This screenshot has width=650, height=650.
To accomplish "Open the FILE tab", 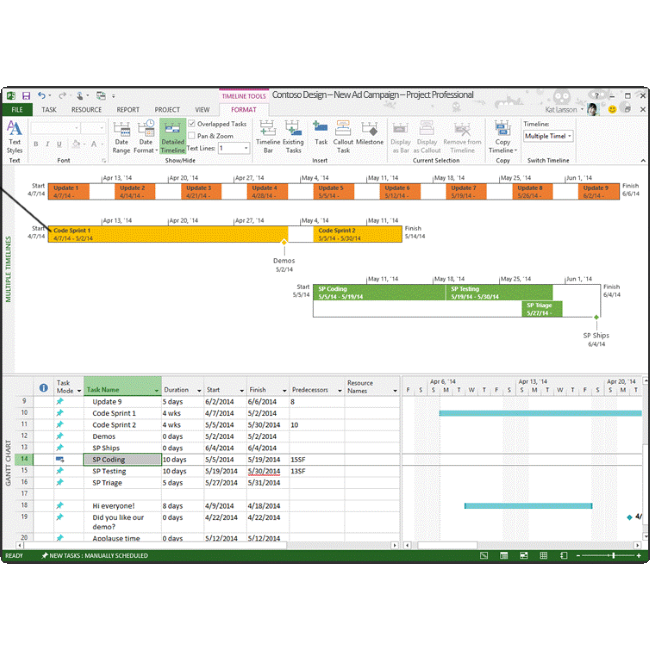I will click(17, 109).
